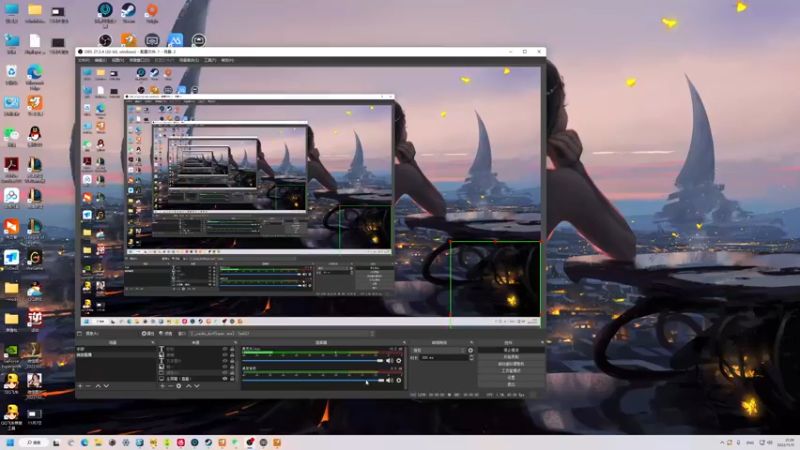Open the Windows Start menu
The height and width of the screenshot is (450, 800).
coord(10,442)
